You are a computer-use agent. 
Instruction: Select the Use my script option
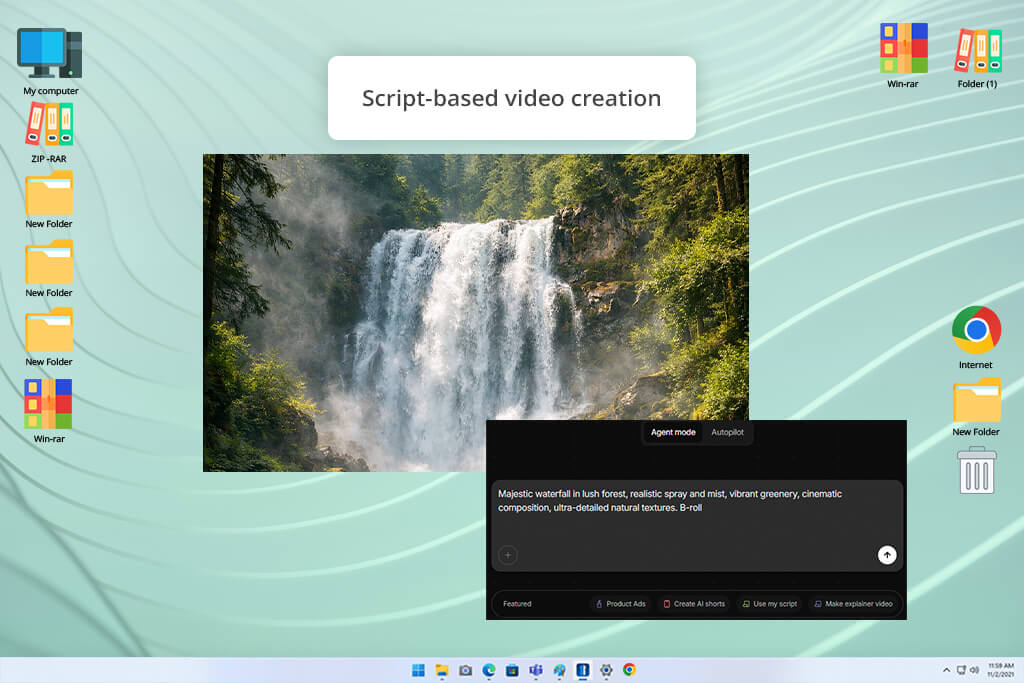tap(769, 604)
